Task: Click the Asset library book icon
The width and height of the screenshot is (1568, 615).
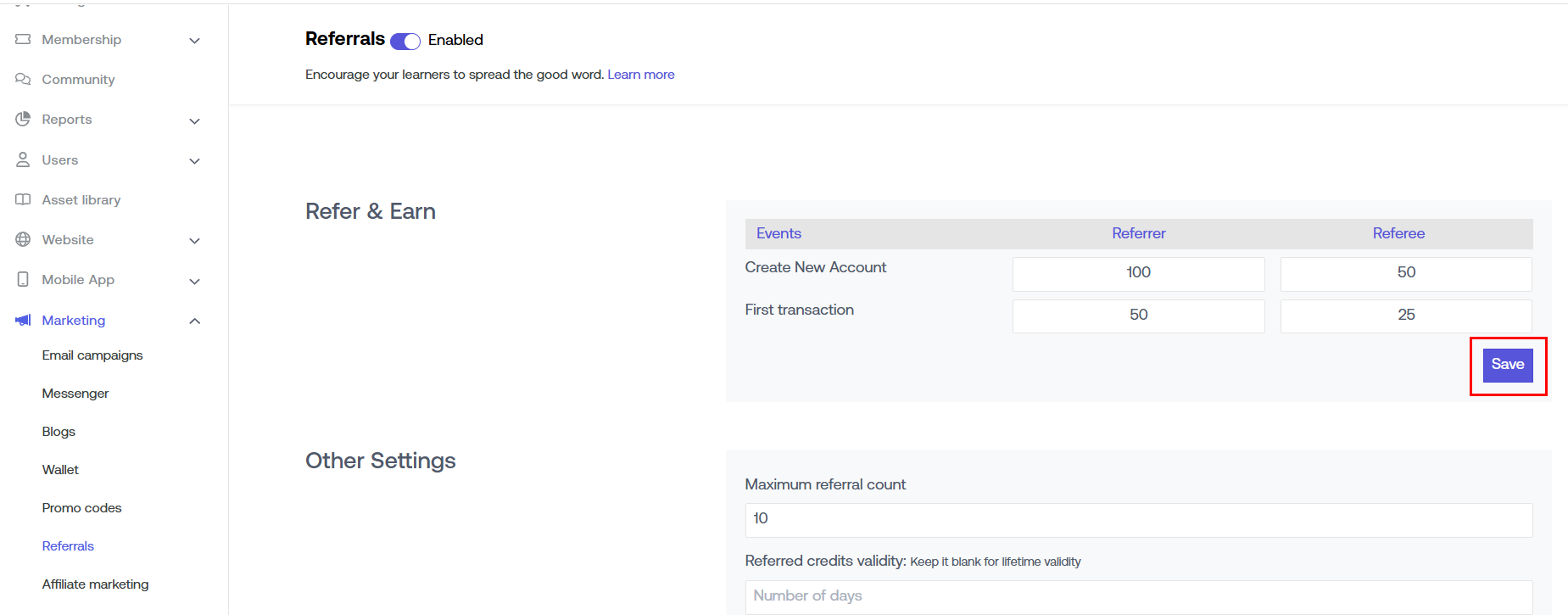Action: pos(23,200)
